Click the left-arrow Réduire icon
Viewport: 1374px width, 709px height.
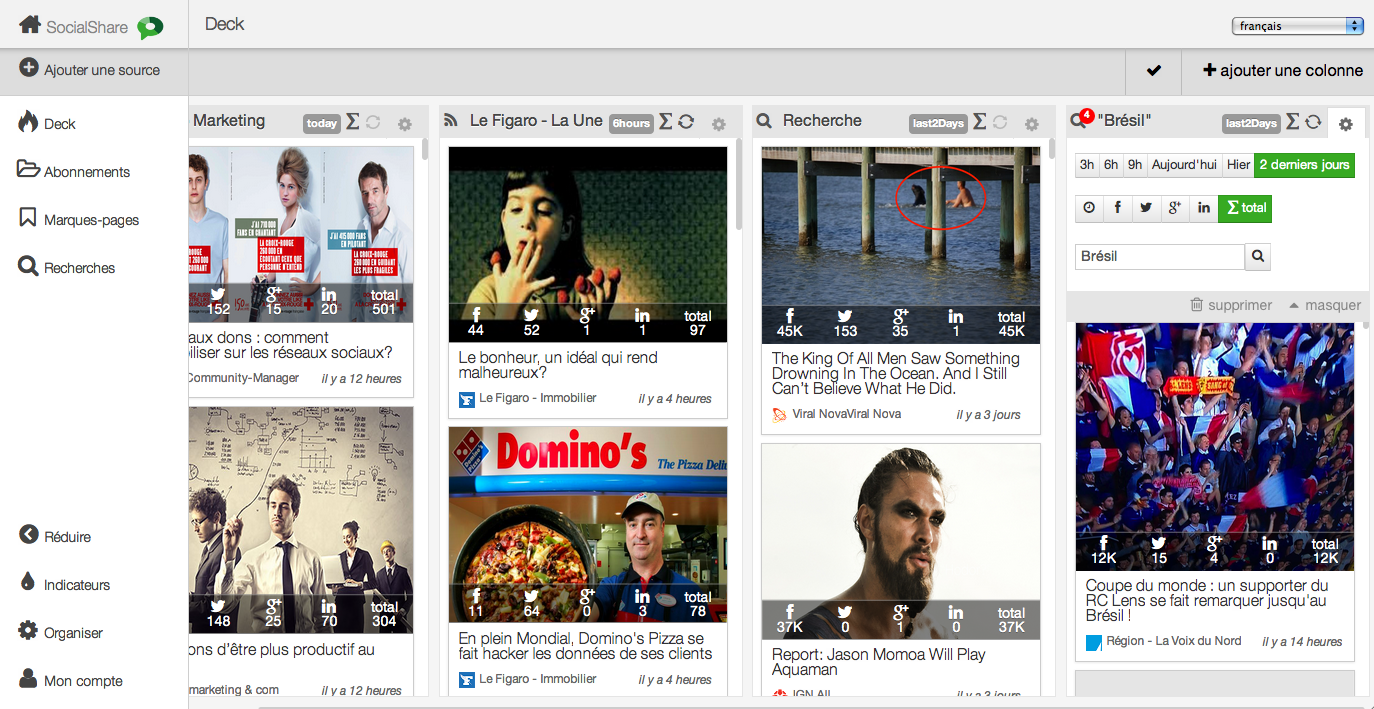click(29, 535)
